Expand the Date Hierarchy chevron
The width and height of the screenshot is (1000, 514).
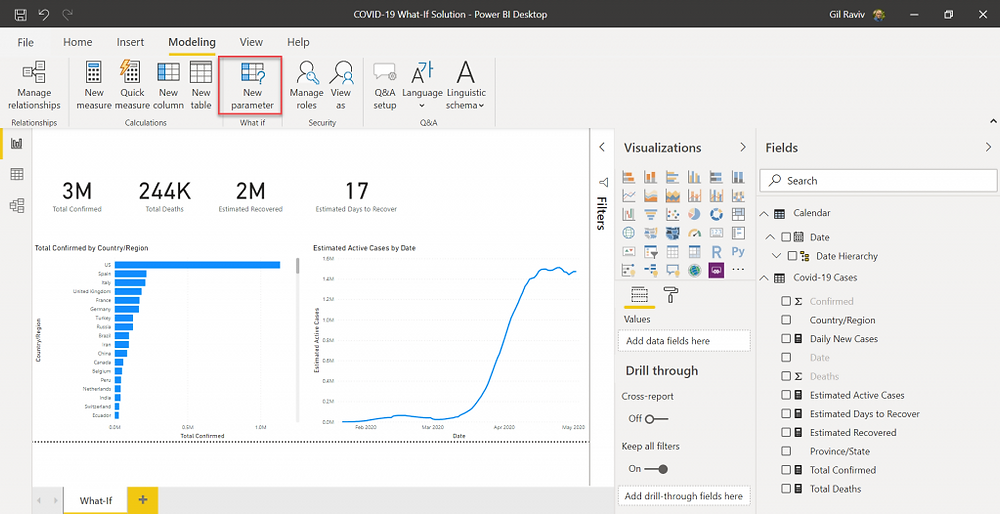coord(776,256)
